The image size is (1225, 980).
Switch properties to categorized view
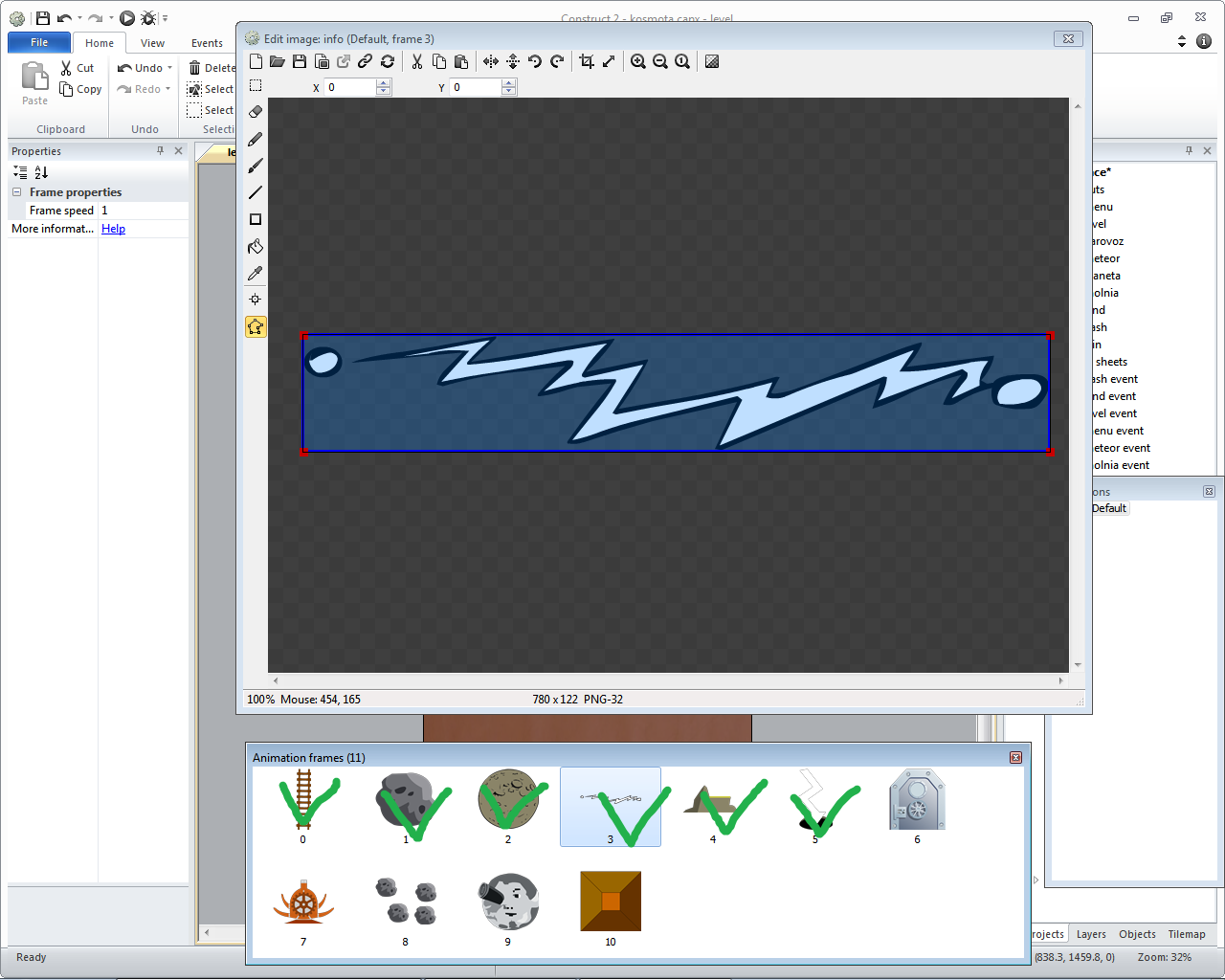click(20, 172)
